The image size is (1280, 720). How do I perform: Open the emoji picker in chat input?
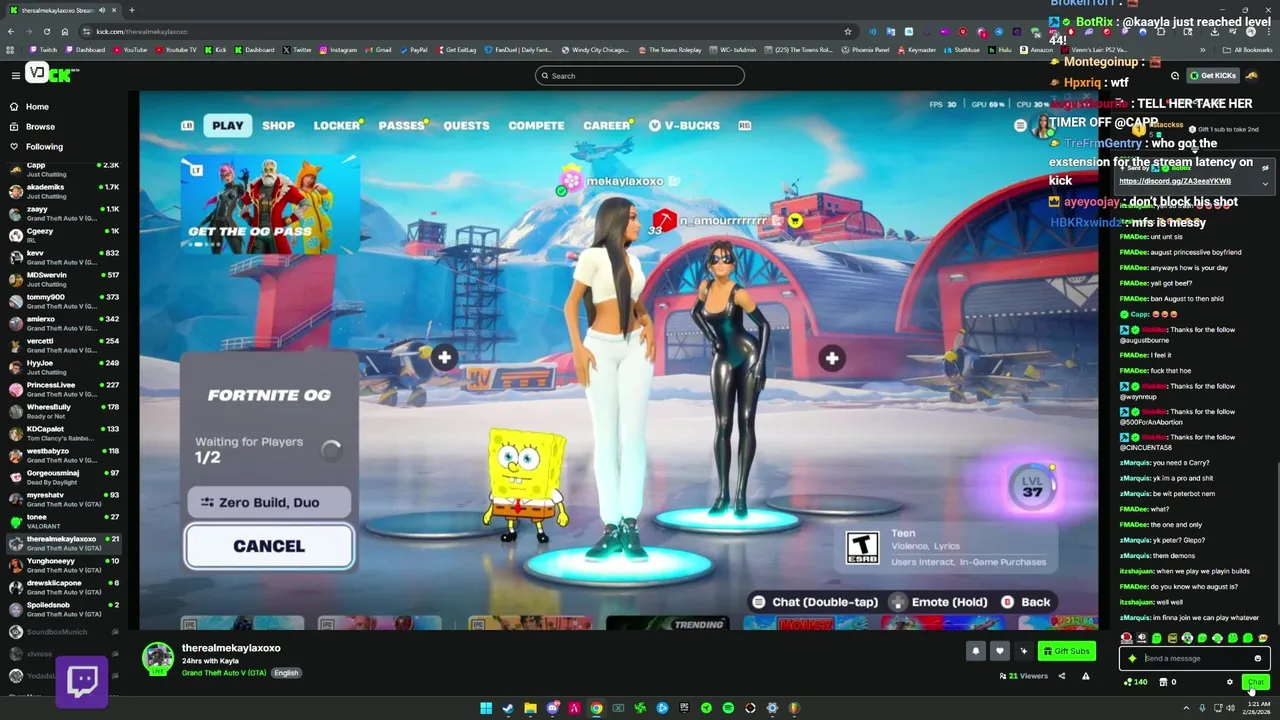click(x=1257, y=658)
